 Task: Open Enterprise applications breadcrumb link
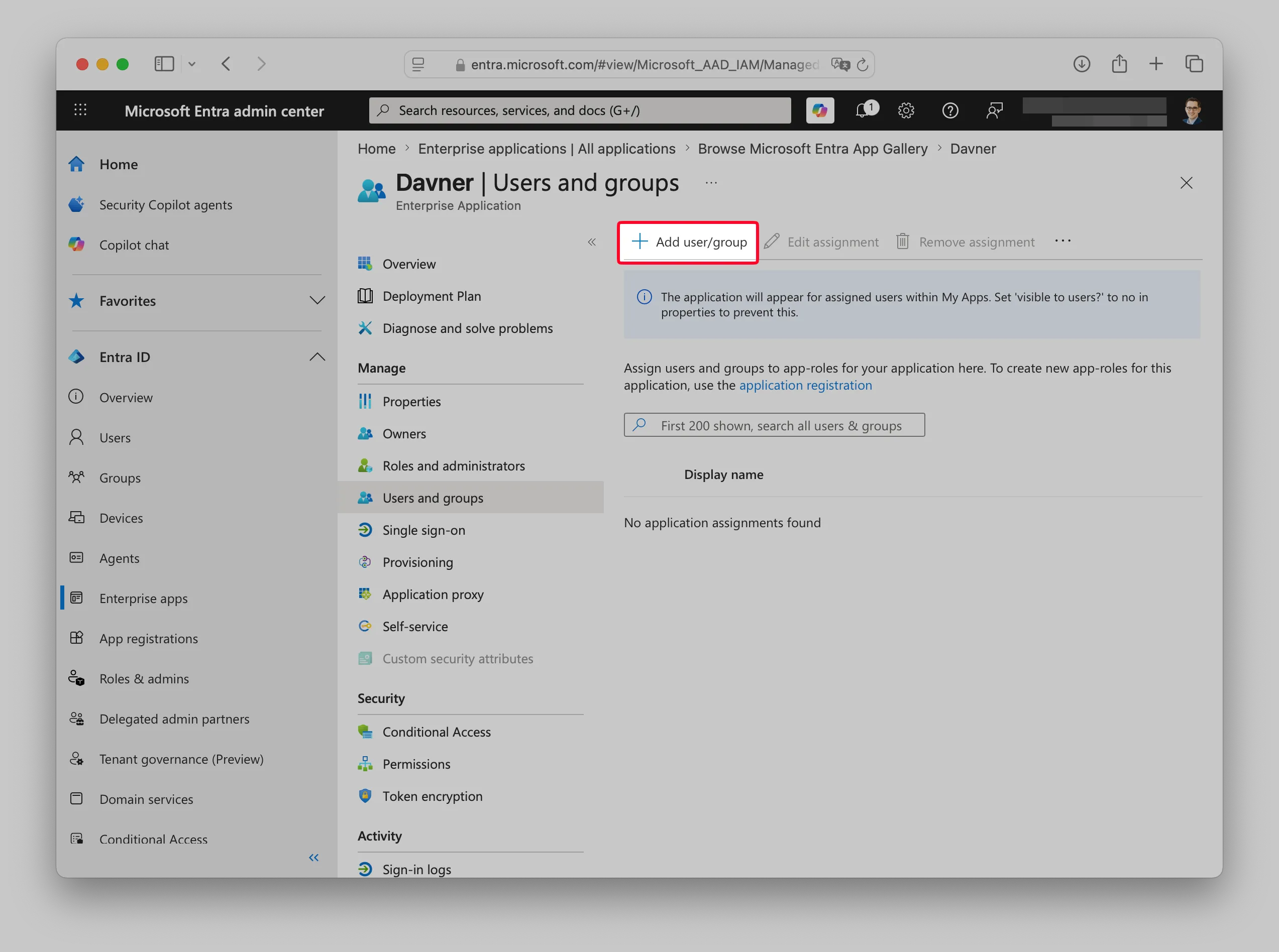pos(547,149)
